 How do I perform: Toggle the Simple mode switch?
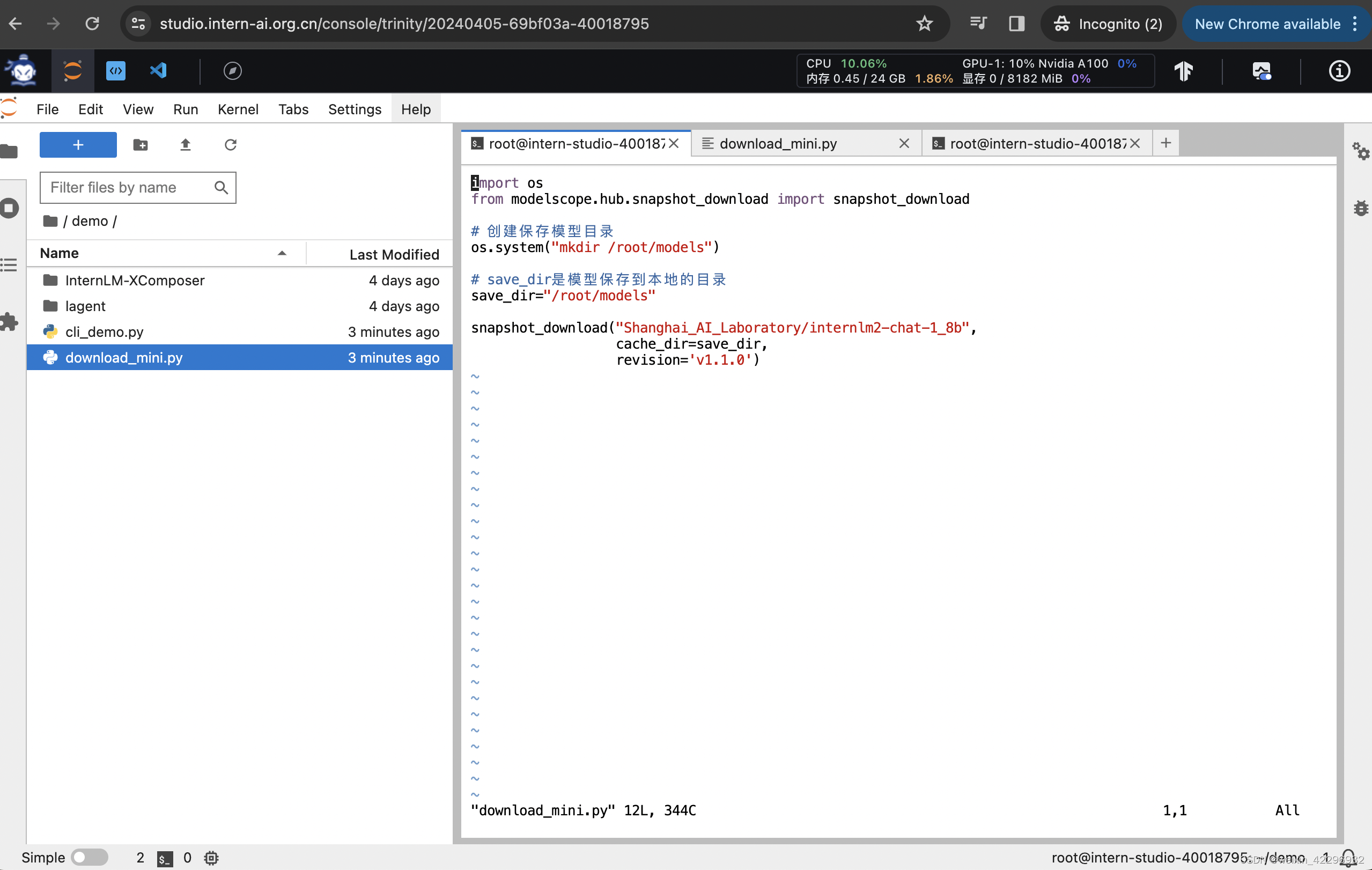[x=90, y=857]
